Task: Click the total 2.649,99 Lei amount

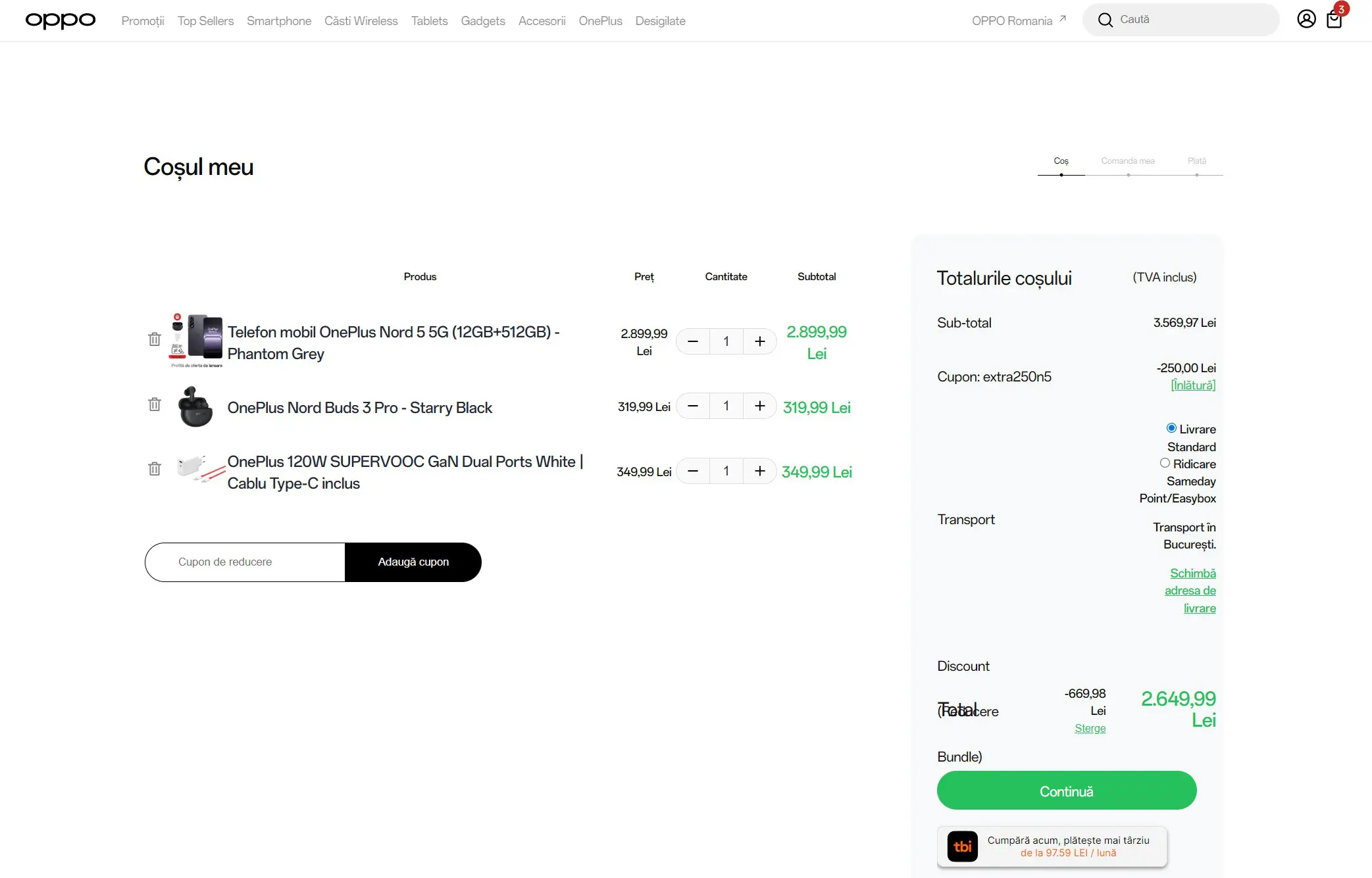Action: tap(1179, 709)
